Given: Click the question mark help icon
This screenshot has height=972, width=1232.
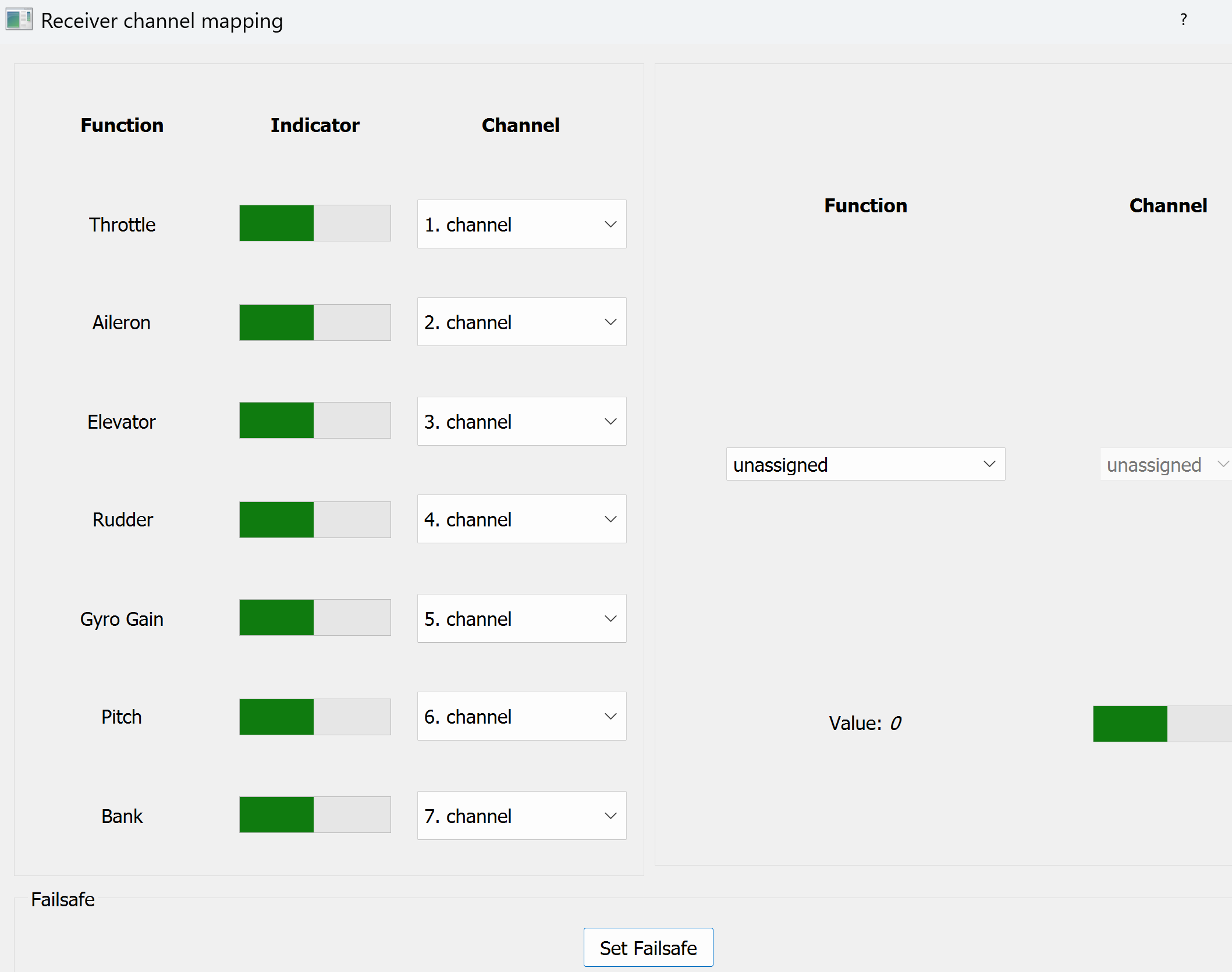Looking at the screenshot, I should pyautogui.click(x=1183, y=20).
